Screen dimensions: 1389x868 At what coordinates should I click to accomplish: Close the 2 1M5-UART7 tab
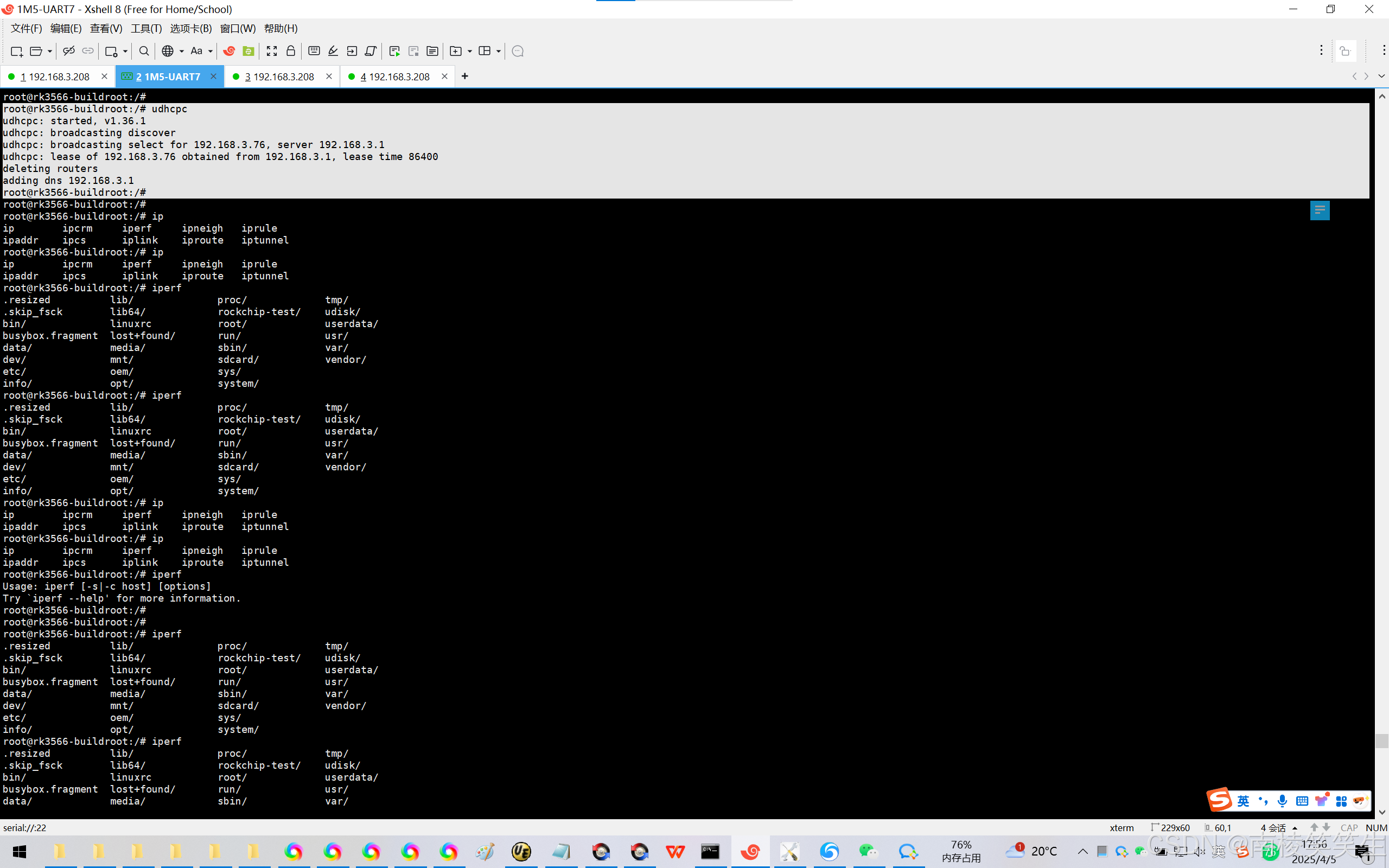tap(214, 76)
